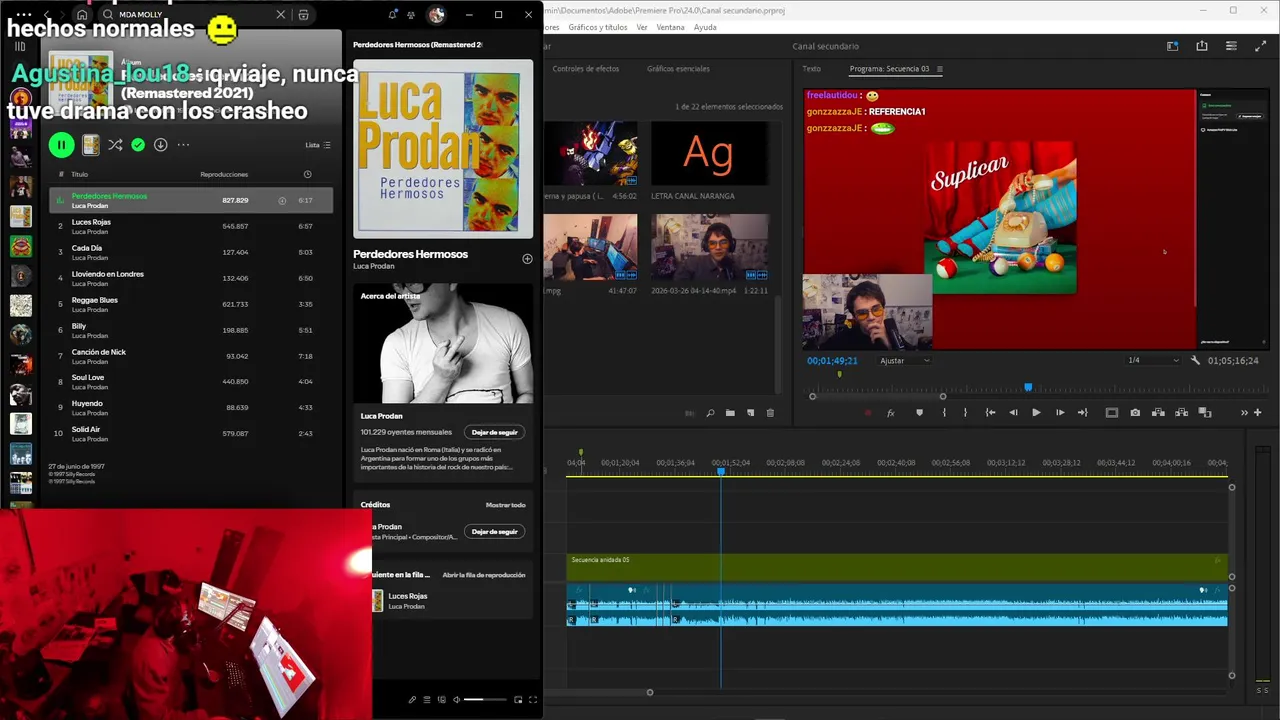Open Premiere Quick Export share icon

1201,46
